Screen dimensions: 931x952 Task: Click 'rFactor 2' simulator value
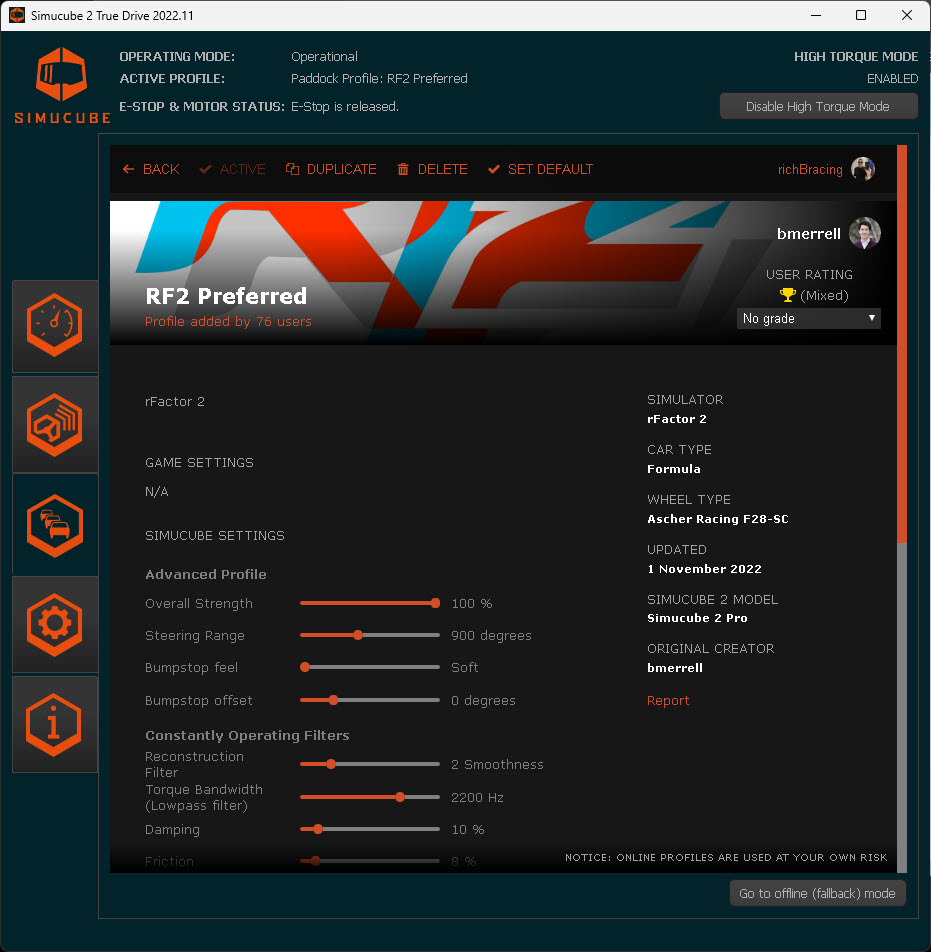[x=677, y=419]
